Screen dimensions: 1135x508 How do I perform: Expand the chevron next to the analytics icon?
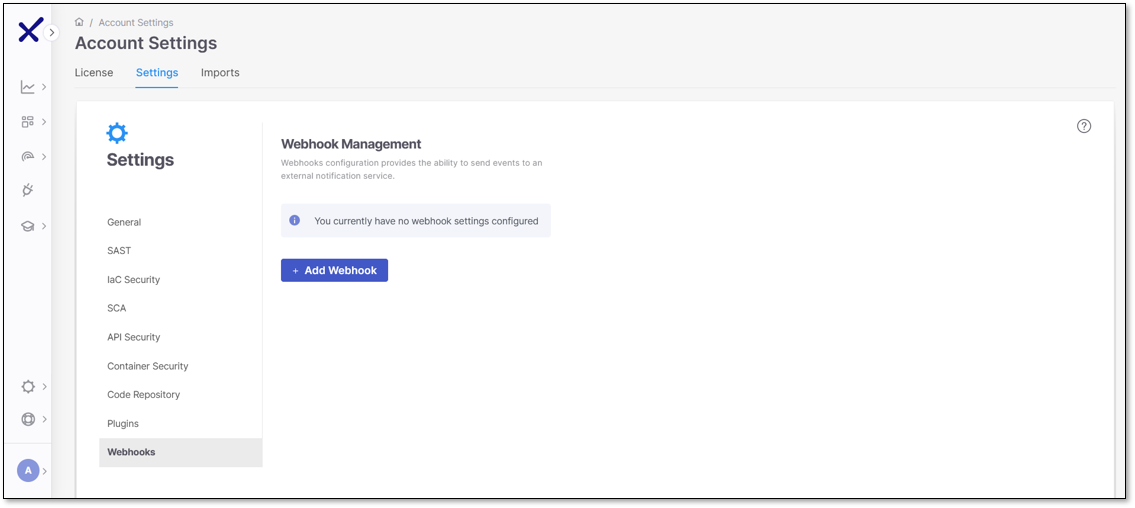pos(44,87)
